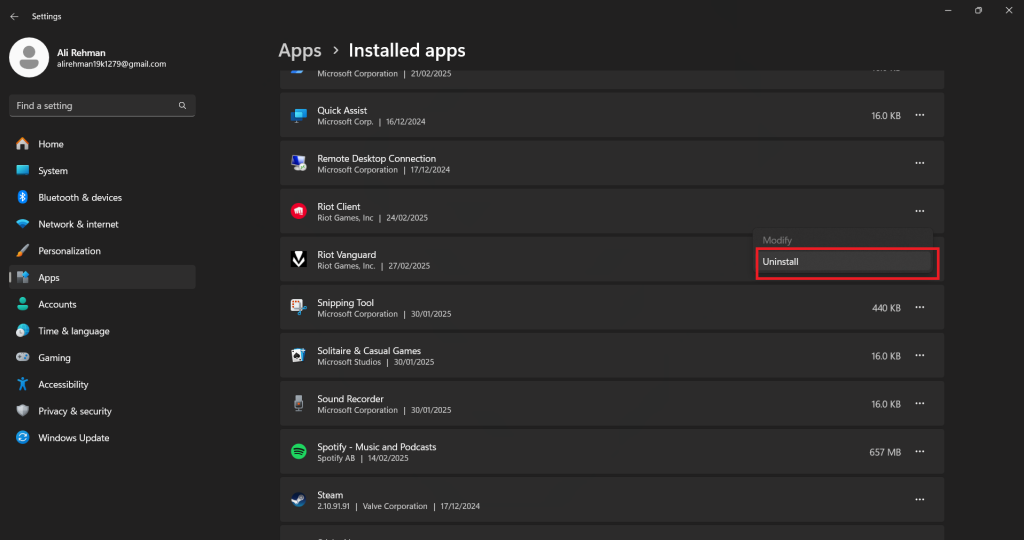Click the Snipping Tool app icon
The image size is (1024, 540).
point(298,307)
